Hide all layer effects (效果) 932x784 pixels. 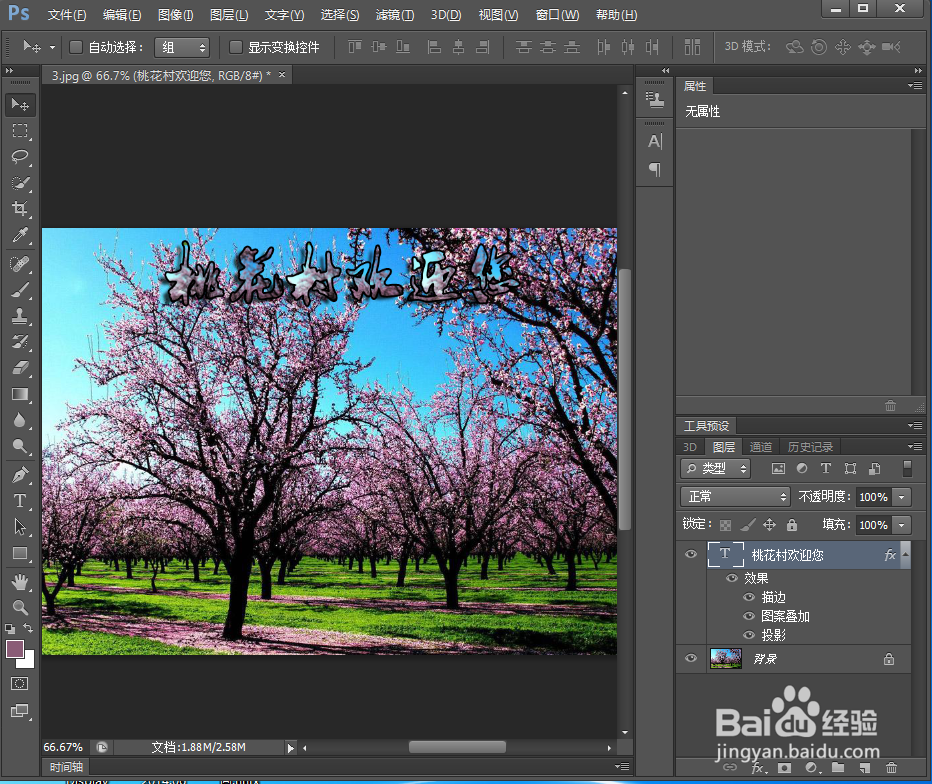pos(732,578)
